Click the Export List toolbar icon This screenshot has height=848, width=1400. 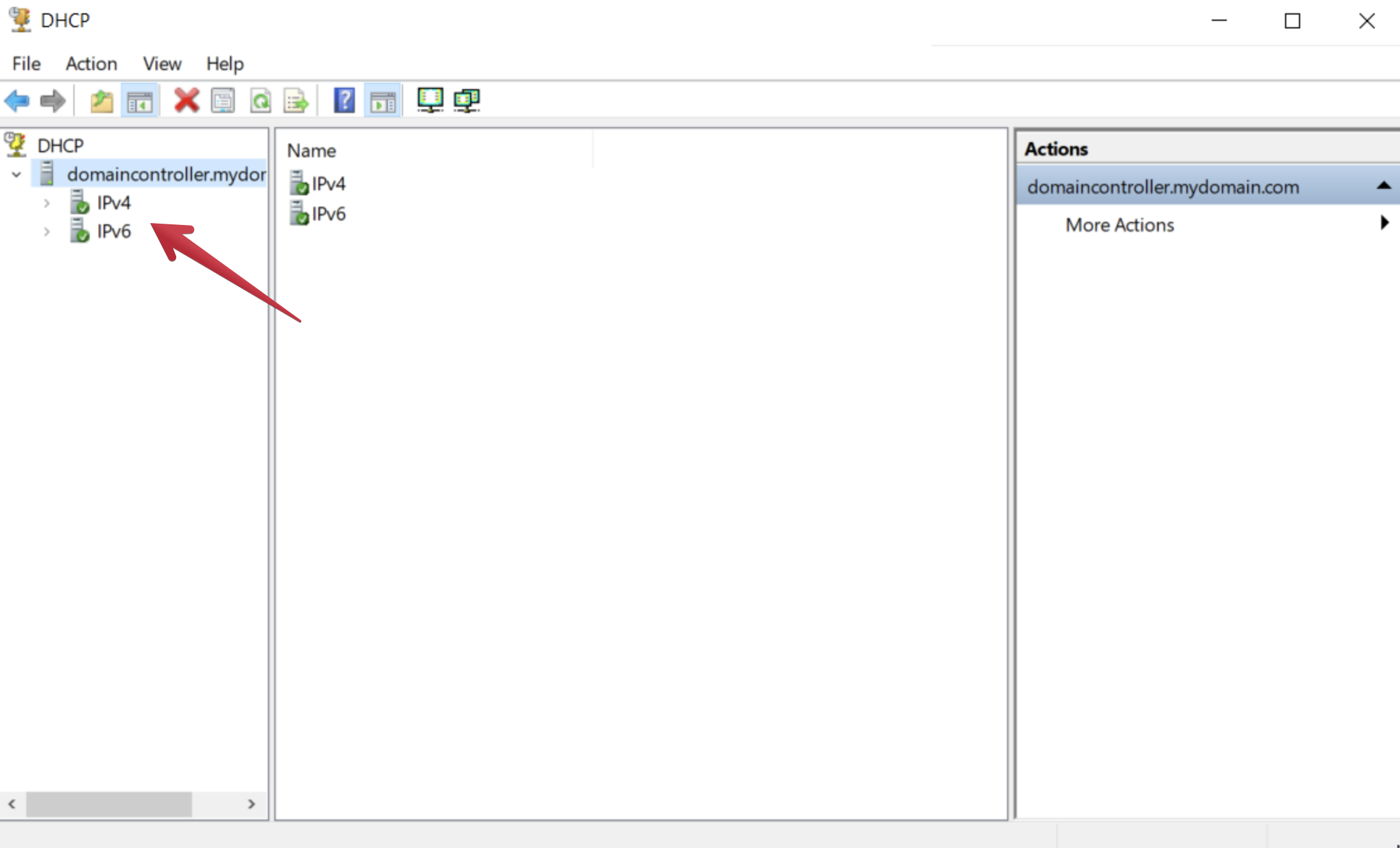pyautogui.click(x=296, y=100)
